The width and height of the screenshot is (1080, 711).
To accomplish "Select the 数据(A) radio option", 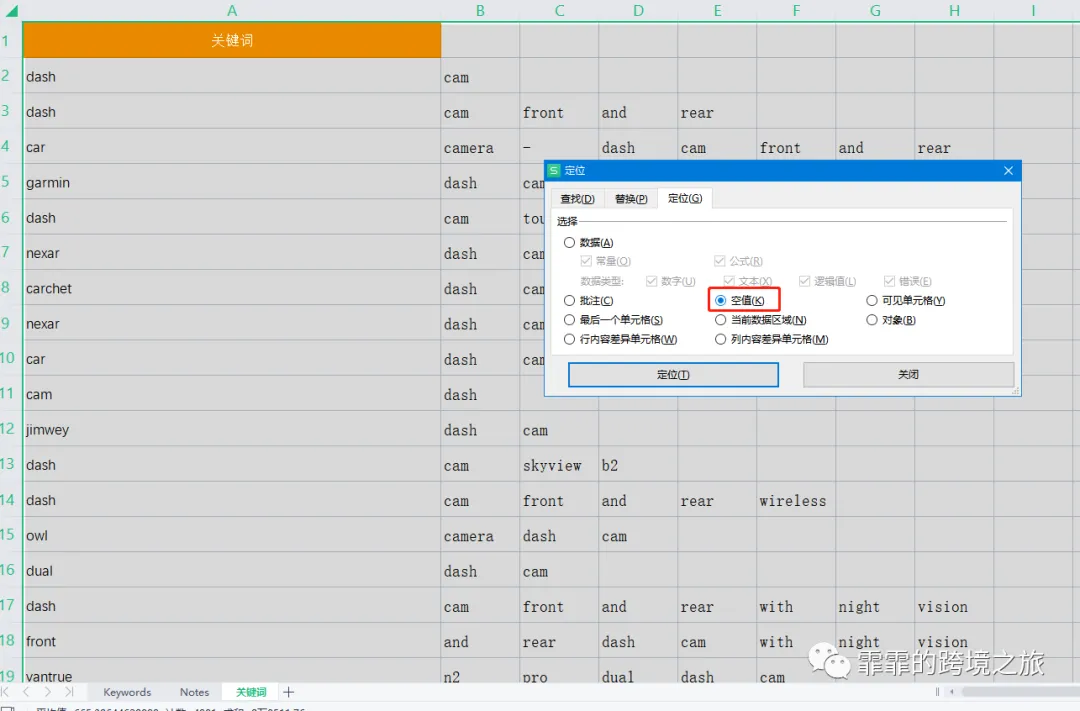I will tap(569, 243).
